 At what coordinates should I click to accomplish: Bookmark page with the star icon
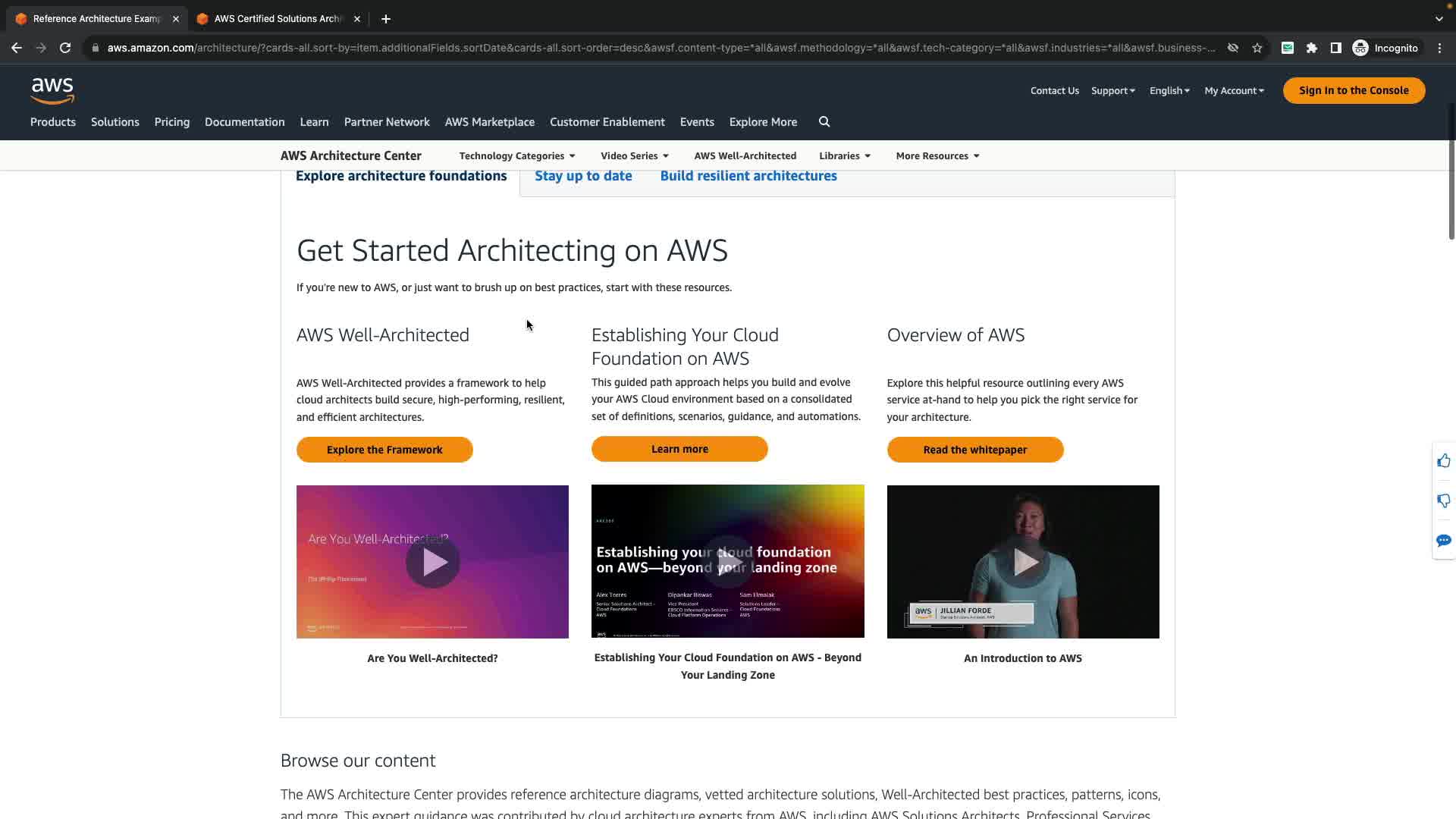(1257, 48)
